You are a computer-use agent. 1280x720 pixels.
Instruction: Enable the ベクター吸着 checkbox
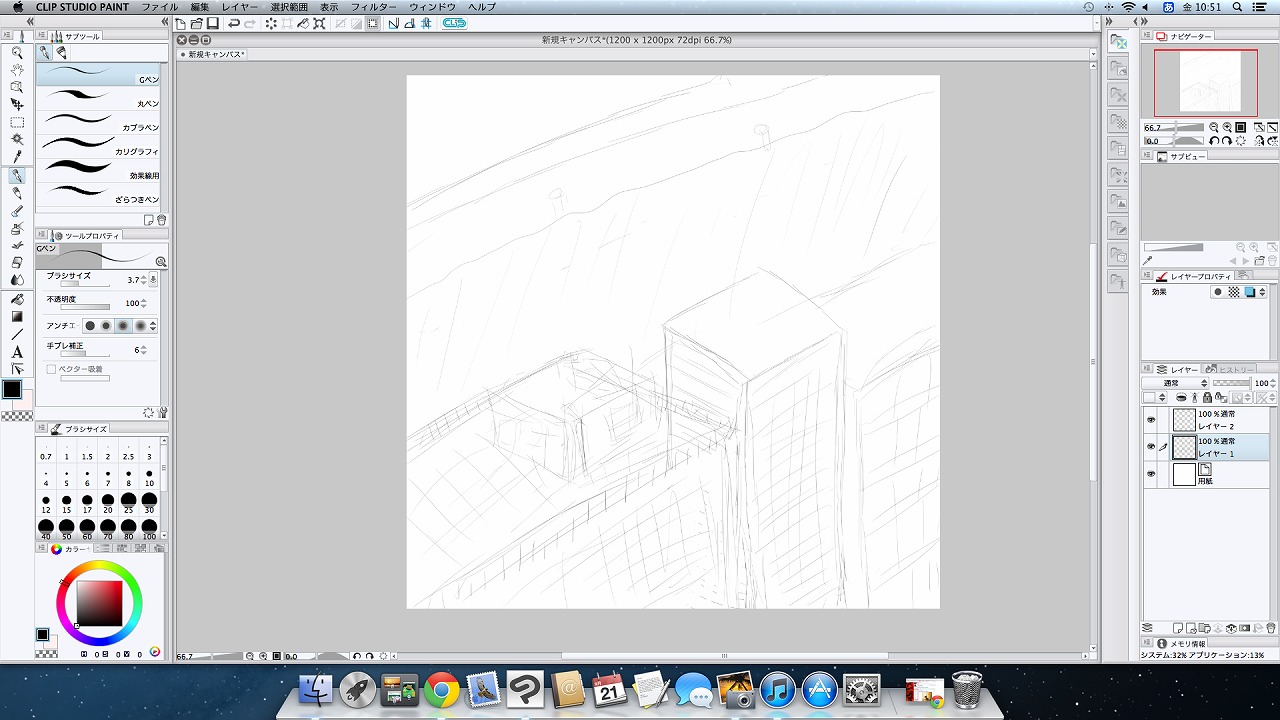pos(51,369)
